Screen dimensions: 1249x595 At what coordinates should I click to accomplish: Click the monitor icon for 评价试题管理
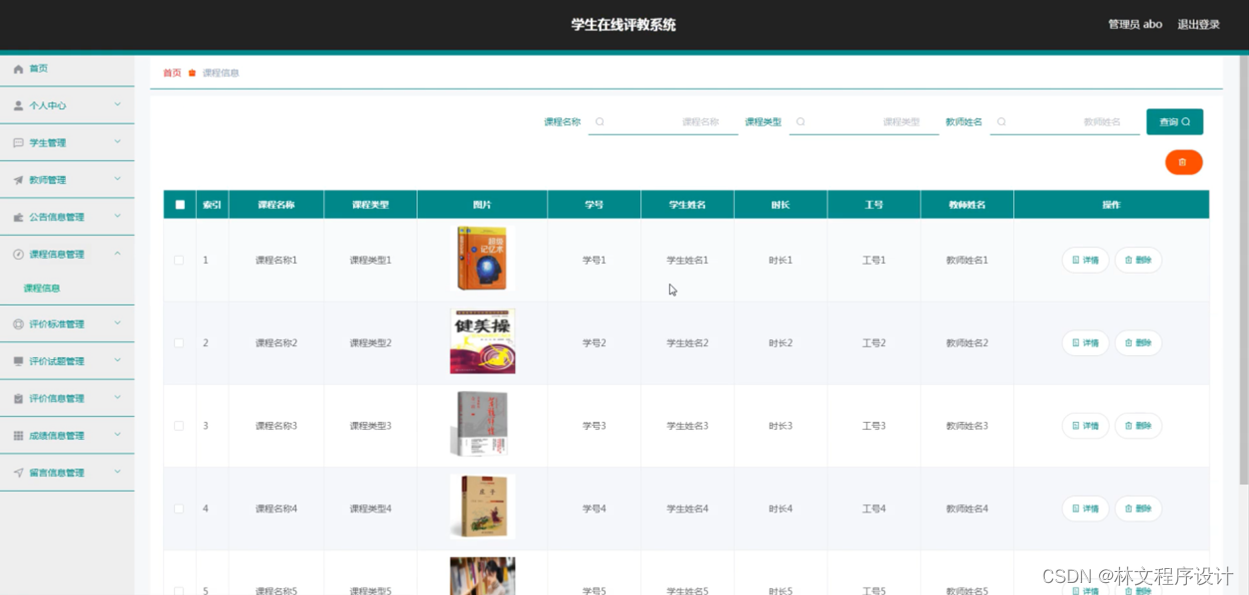(x=18, y=361)
